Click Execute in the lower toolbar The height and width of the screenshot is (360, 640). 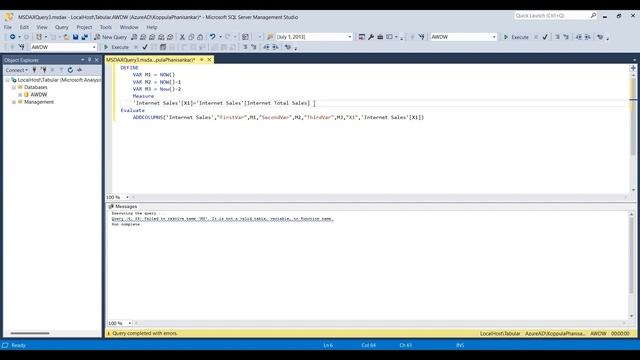click(116, 47)
